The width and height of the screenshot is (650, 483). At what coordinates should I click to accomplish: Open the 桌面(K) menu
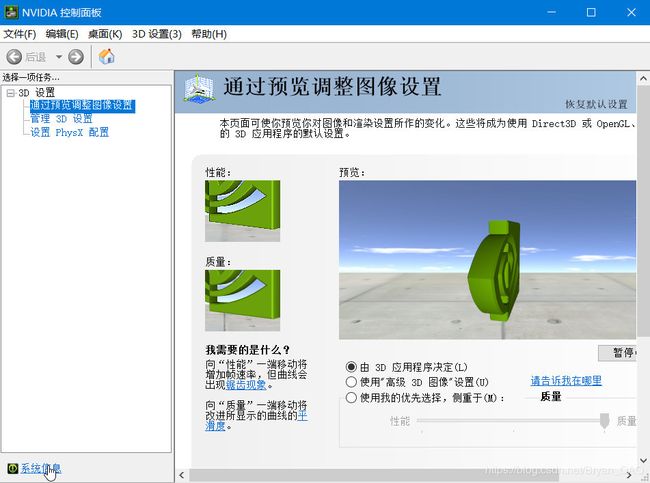click(105, 34)
